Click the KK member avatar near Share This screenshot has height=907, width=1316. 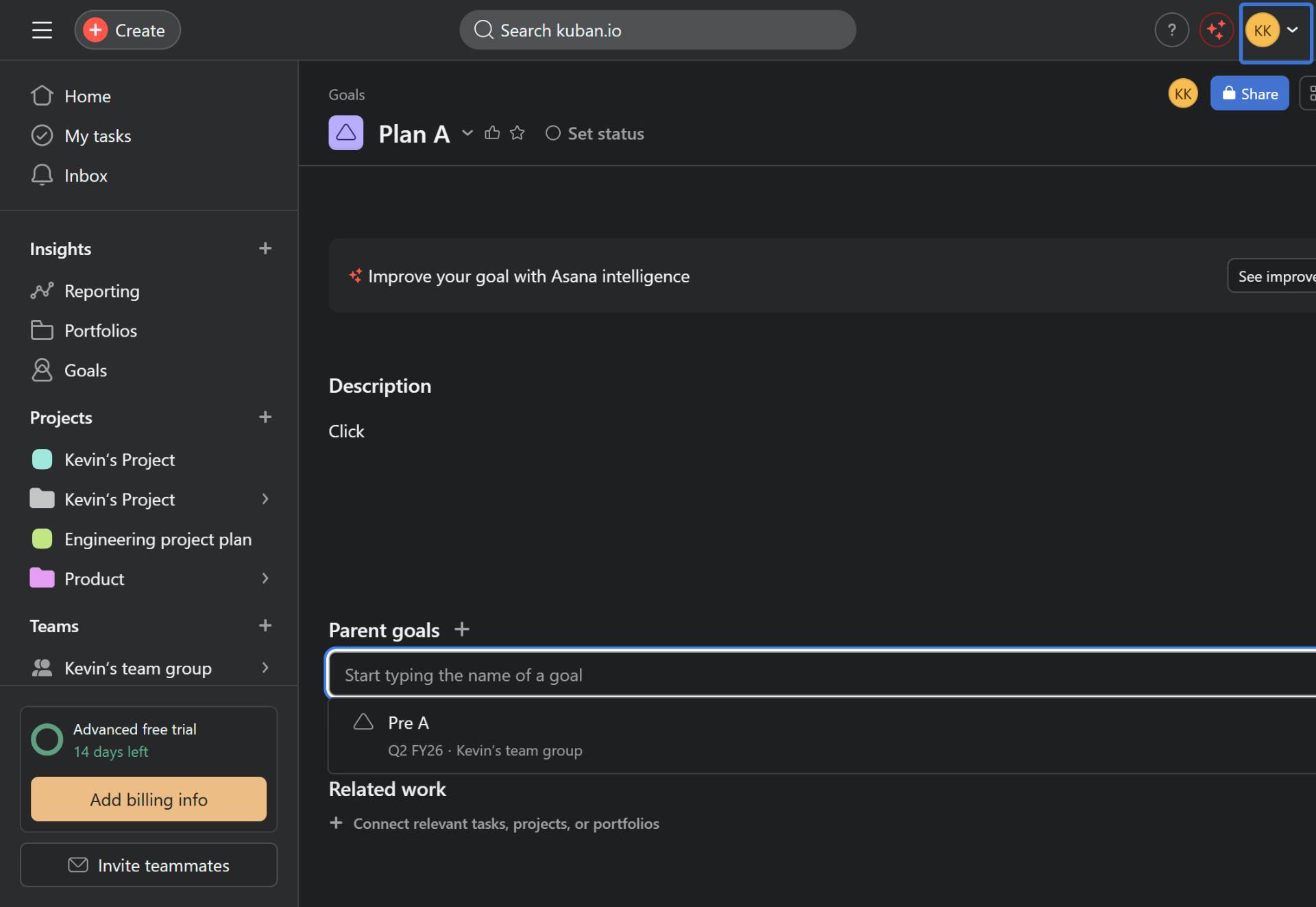pyautogui.click(x=1183, y=94)
